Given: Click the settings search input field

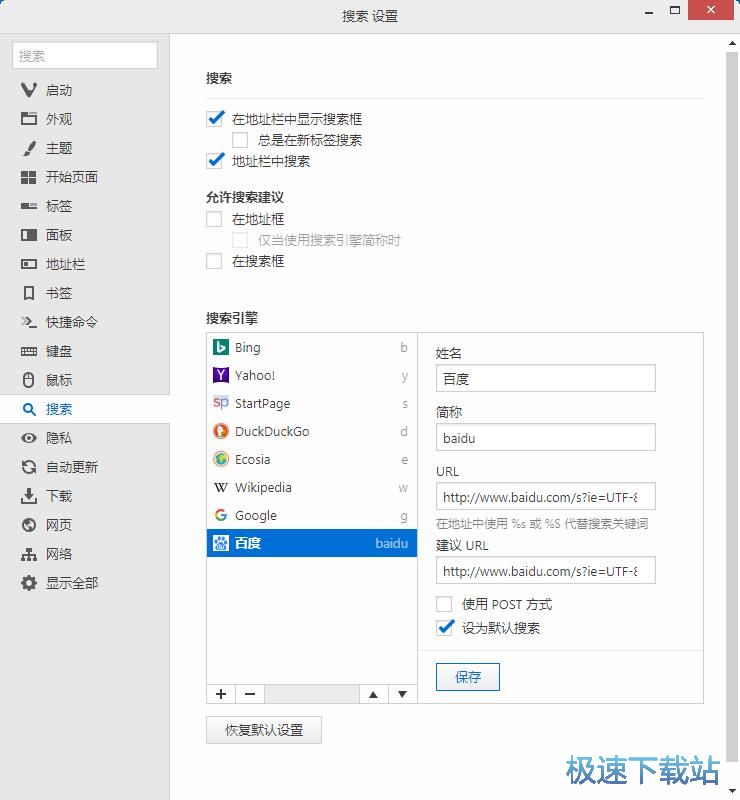Looking at the screenshot, I should click(85, 55).
